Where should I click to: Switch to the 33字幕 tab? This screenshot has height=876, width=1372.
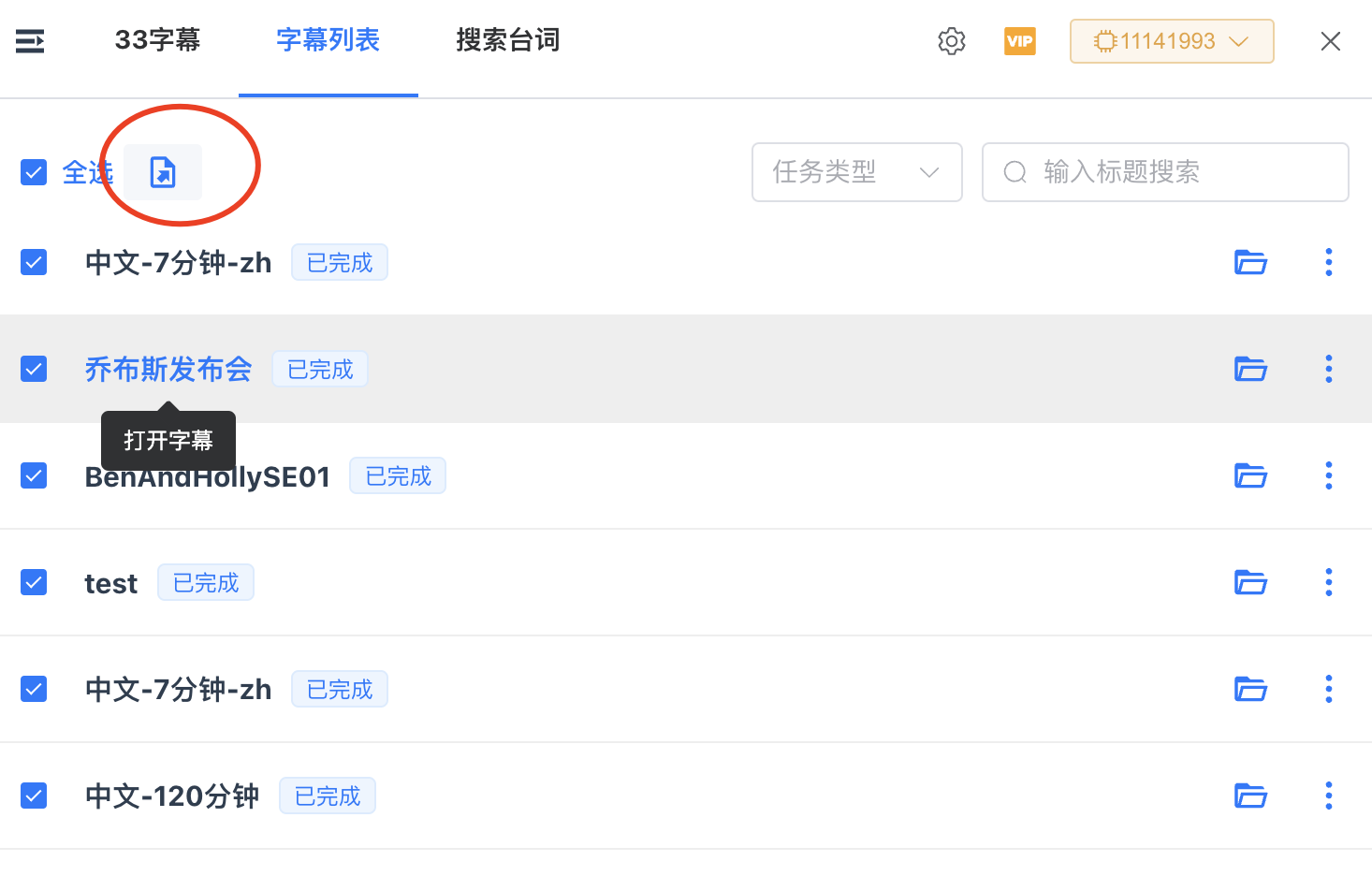click(156, 40)
